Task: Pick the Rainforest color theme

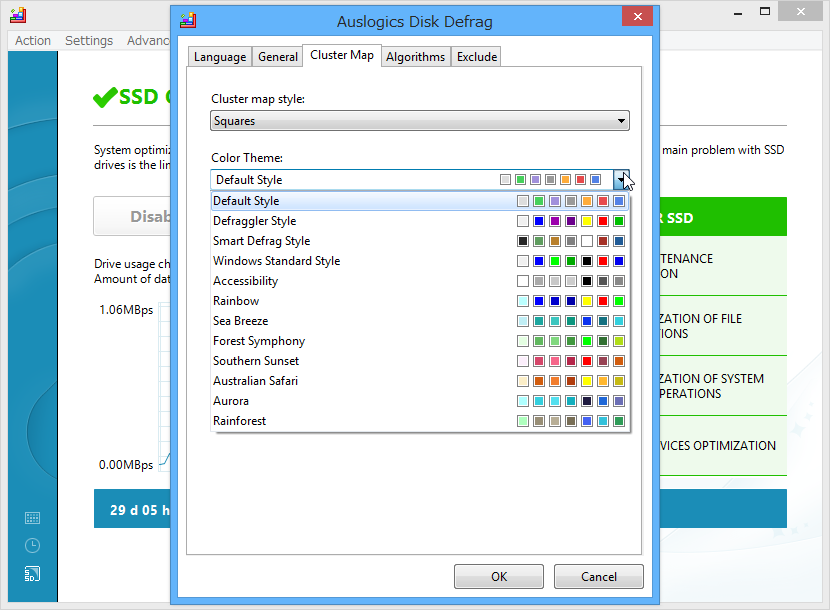Action: pos(420,421)
